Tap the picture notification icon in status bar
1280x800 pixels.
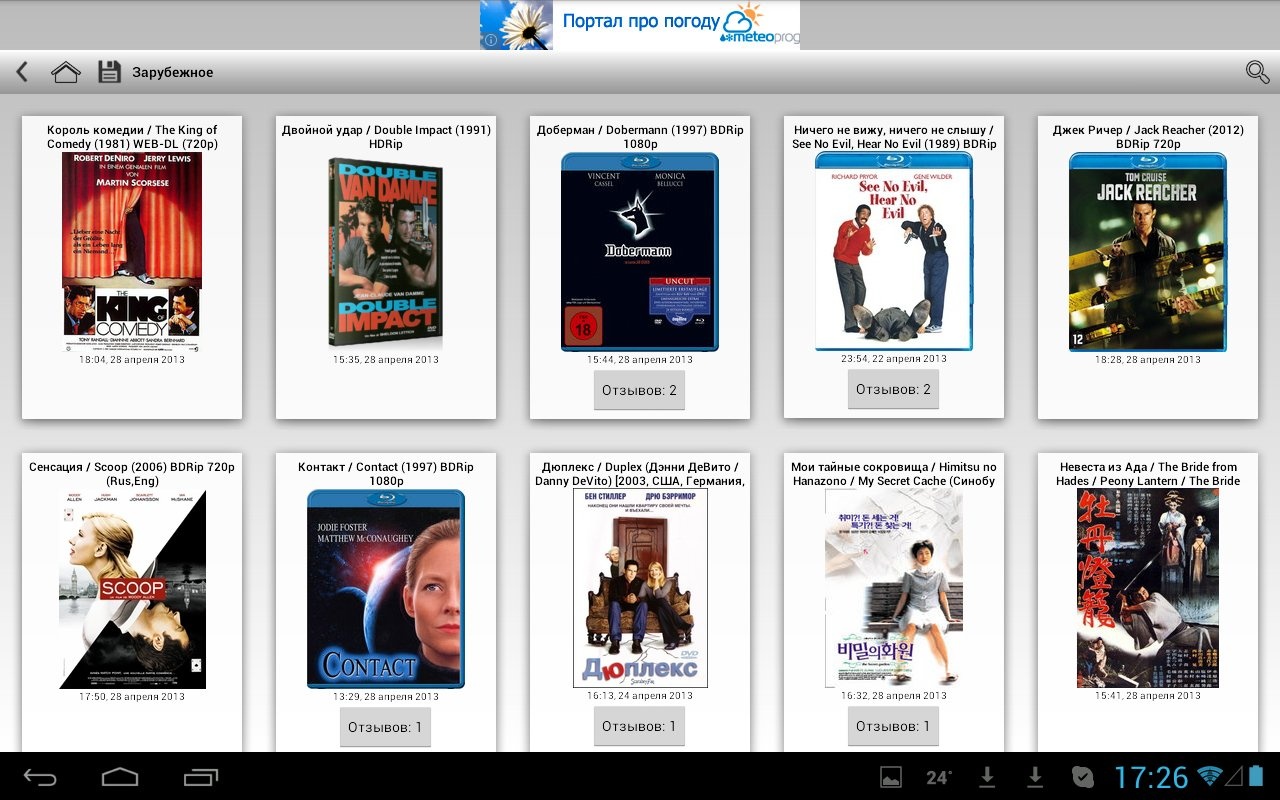(890, 777)
